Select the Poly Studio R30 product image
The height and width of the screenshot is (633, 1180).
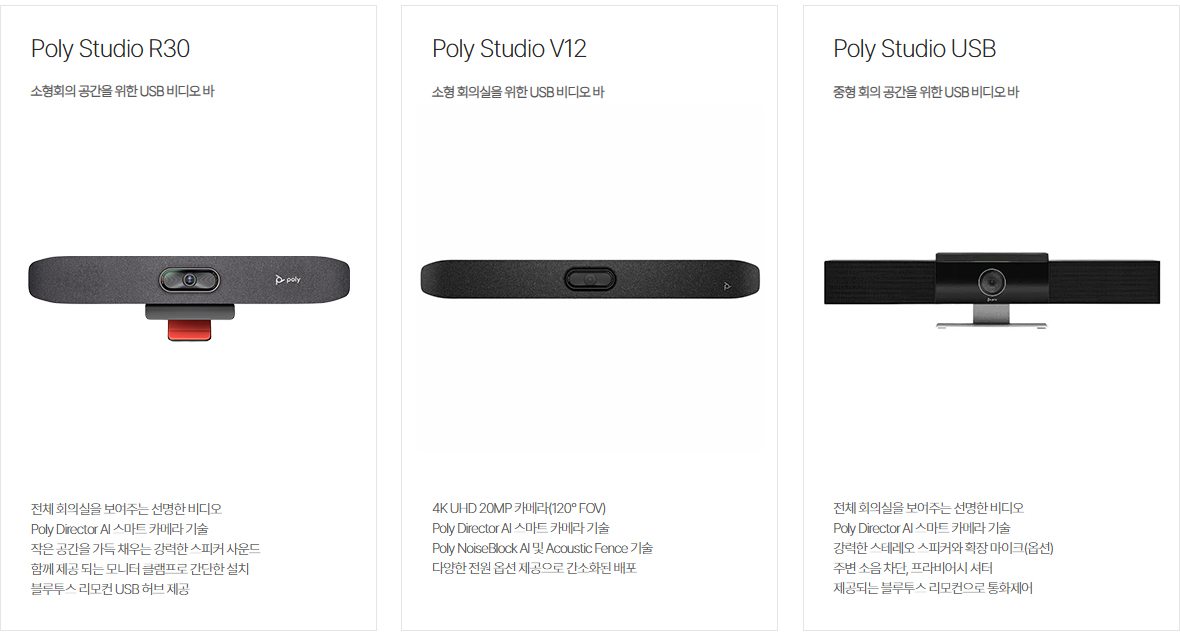coord(189,297)
